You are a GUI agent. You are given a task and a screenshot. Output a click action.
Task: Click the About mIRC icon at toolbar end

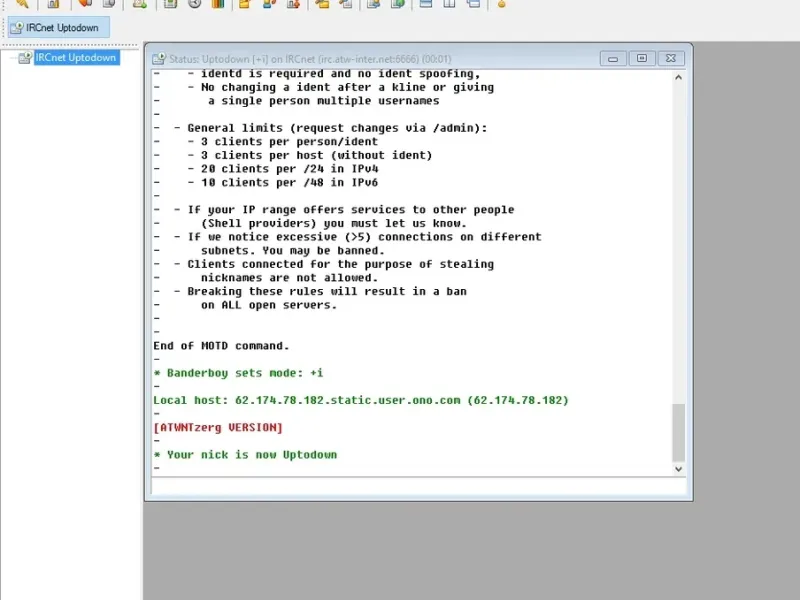502,4
